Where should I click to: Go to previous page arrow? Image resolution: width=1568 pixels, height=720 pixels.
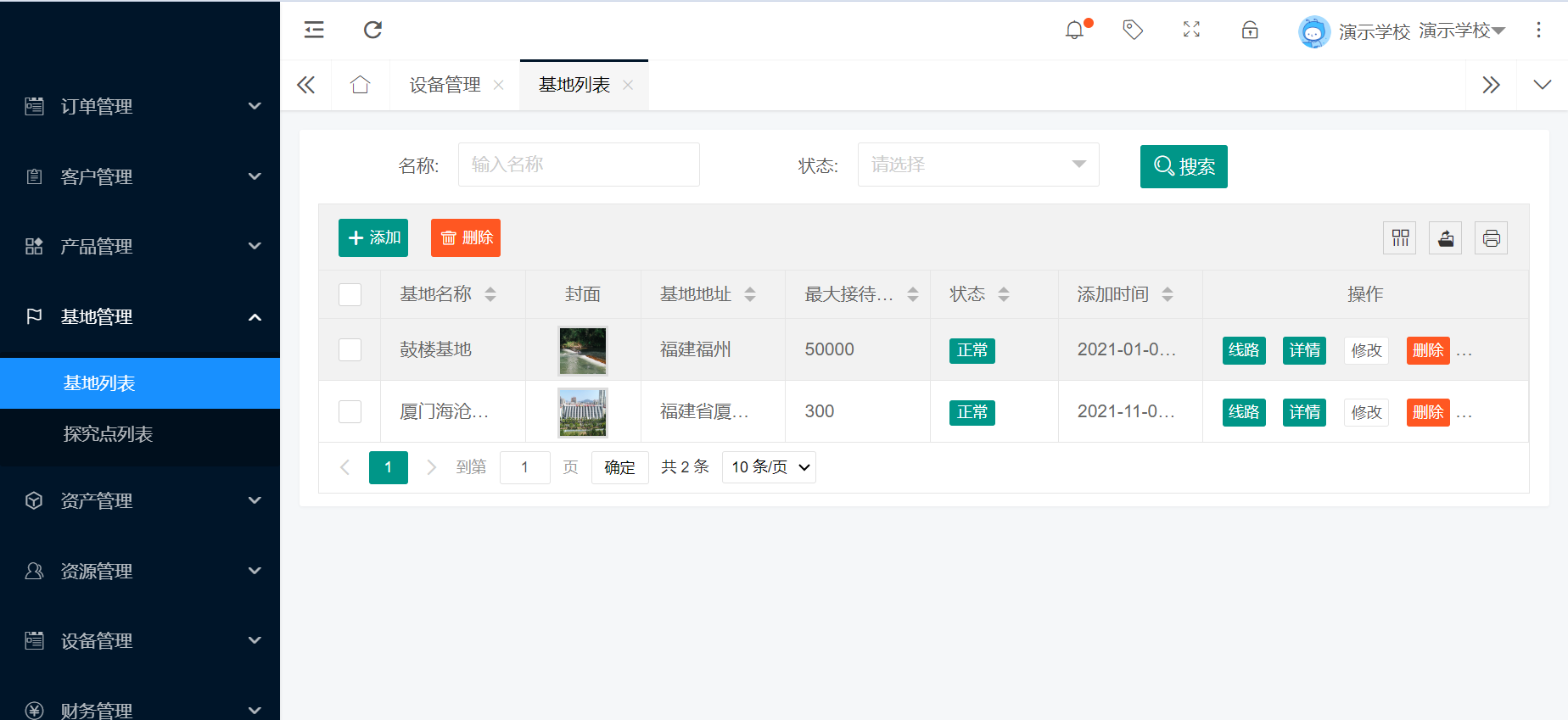click(344, 467)
